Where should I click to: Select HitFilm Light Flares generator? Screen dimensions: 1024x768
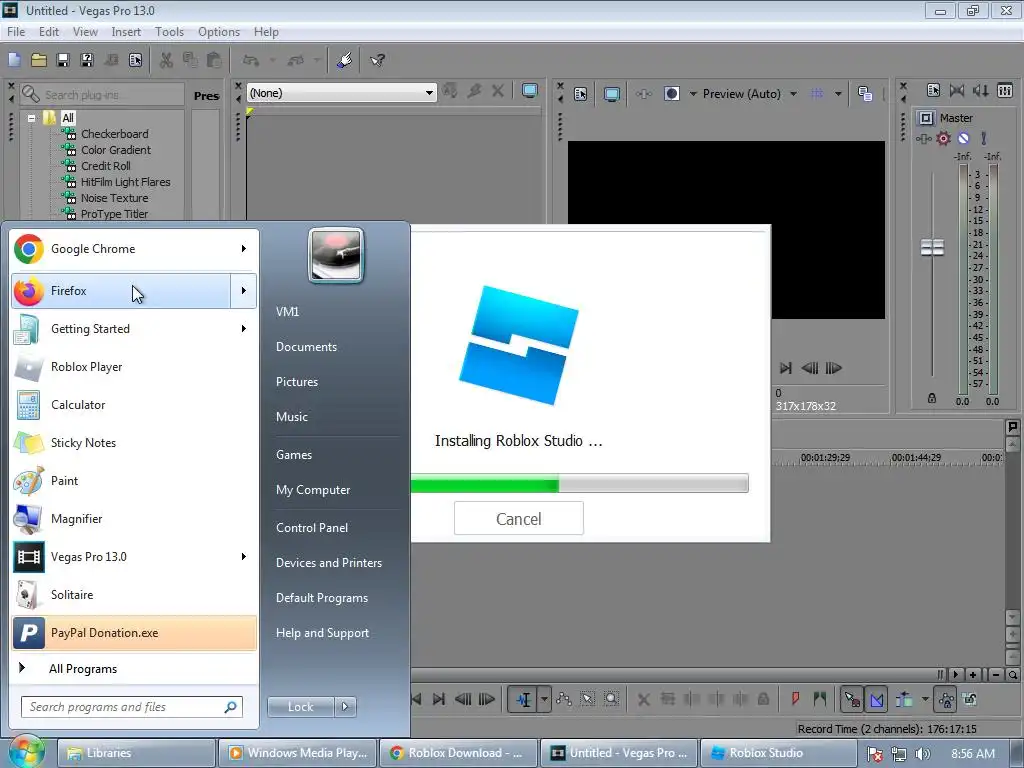tap(125, 182)
